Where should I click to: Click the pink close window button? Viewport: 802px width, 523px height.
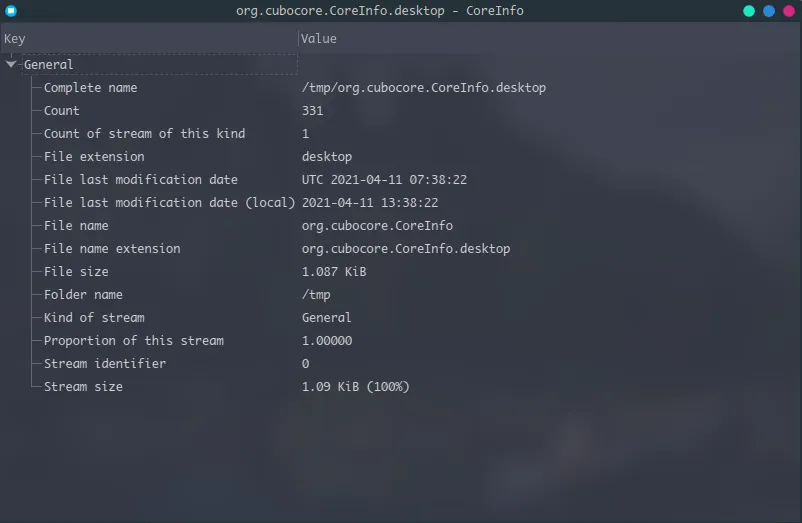tap(789, 11)
